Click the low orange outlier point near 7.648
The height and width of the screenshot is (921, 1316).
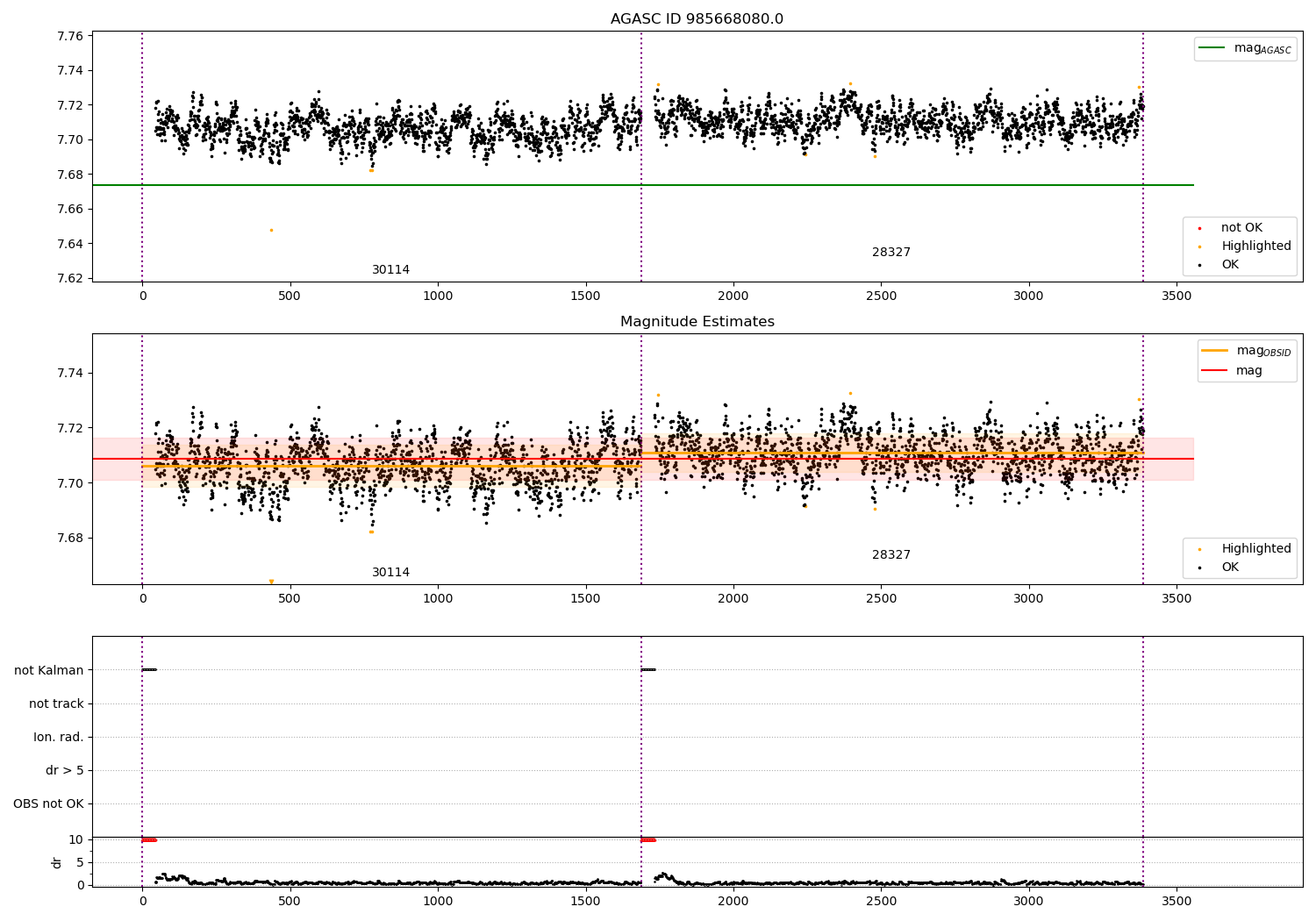pyautogui.click(x=271, y=230)
